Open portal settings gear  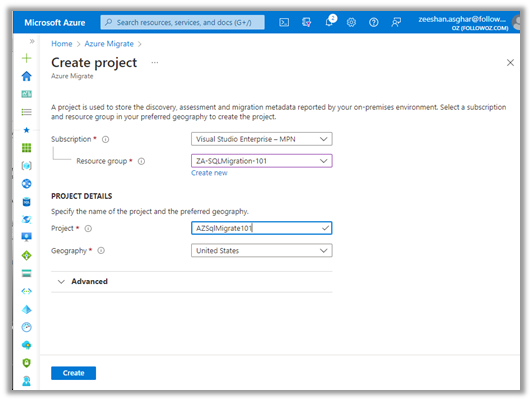tap(351, 23)
